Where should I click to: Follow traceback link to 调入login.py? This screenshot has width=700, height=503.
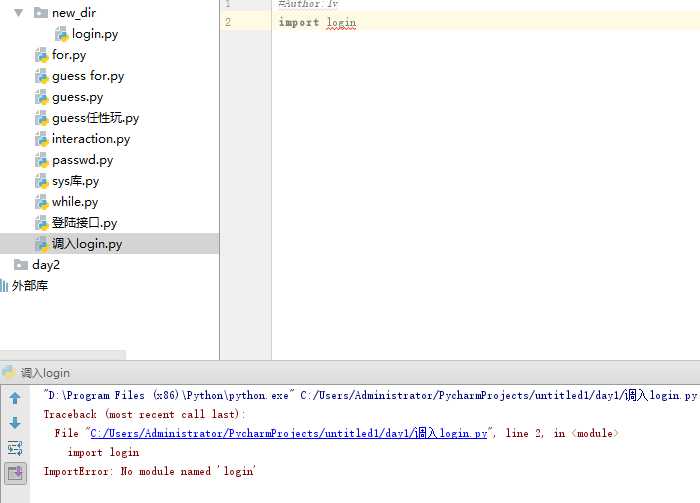pyautogui.click(x=288, y=433)
